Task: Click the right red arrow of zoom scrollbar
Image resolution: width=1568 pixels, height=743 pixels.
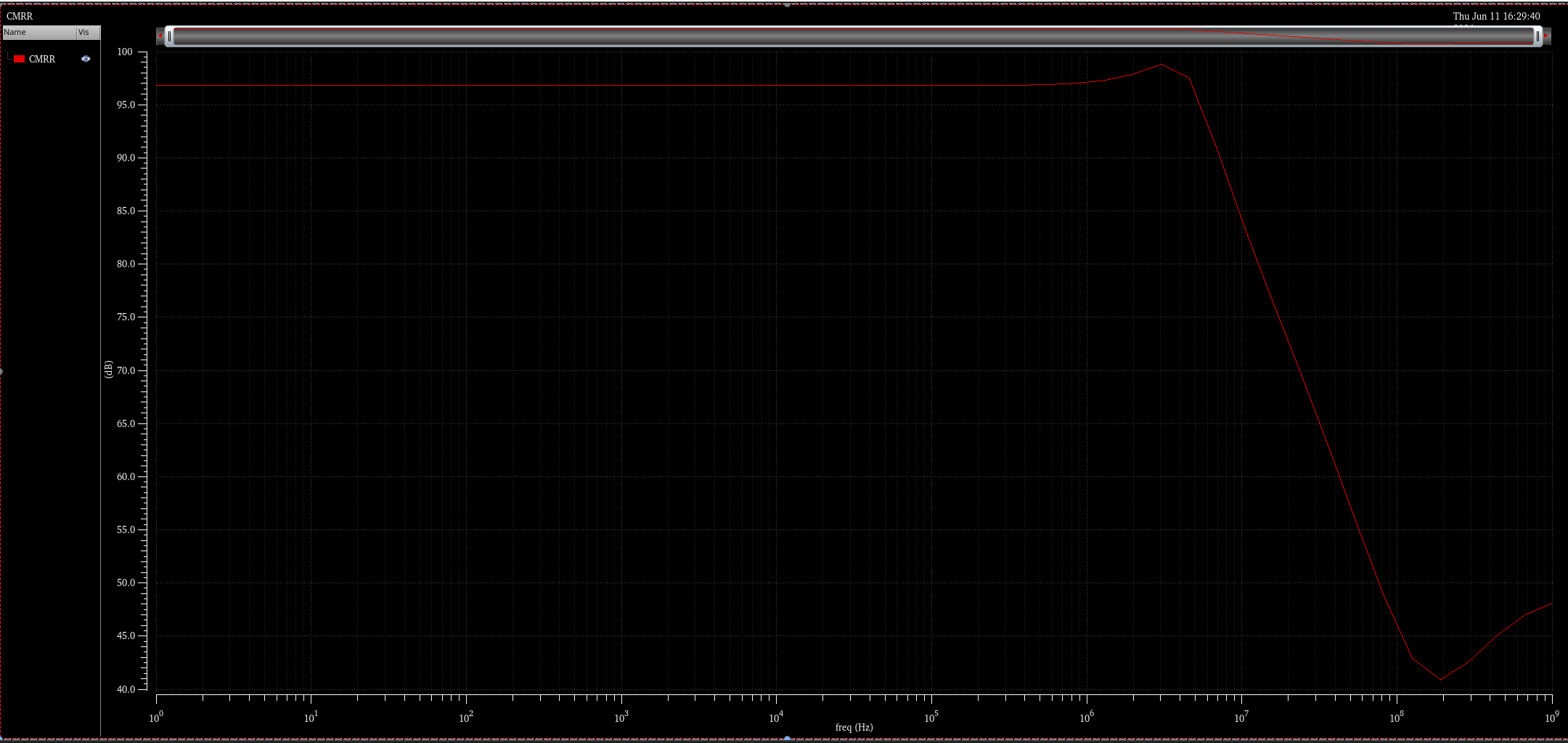Action: coord(1546,36)
